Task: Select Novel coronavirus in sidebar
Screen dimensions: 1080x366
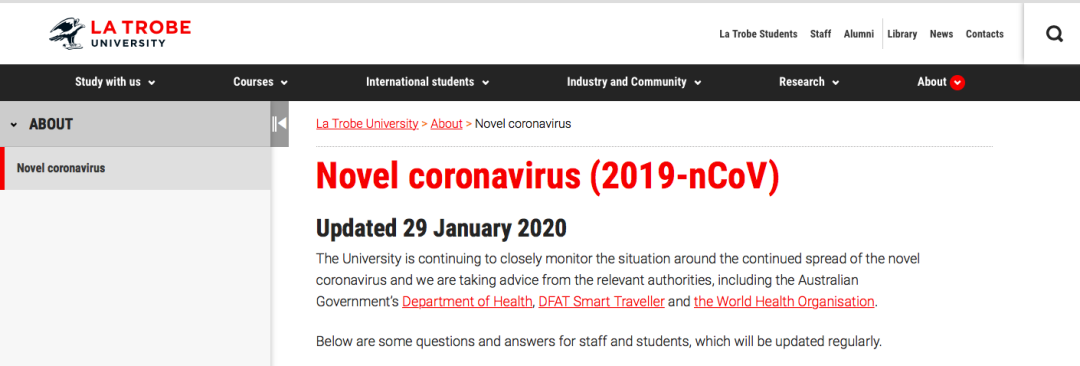Action: pyautogui.click(x=135, y=168)
